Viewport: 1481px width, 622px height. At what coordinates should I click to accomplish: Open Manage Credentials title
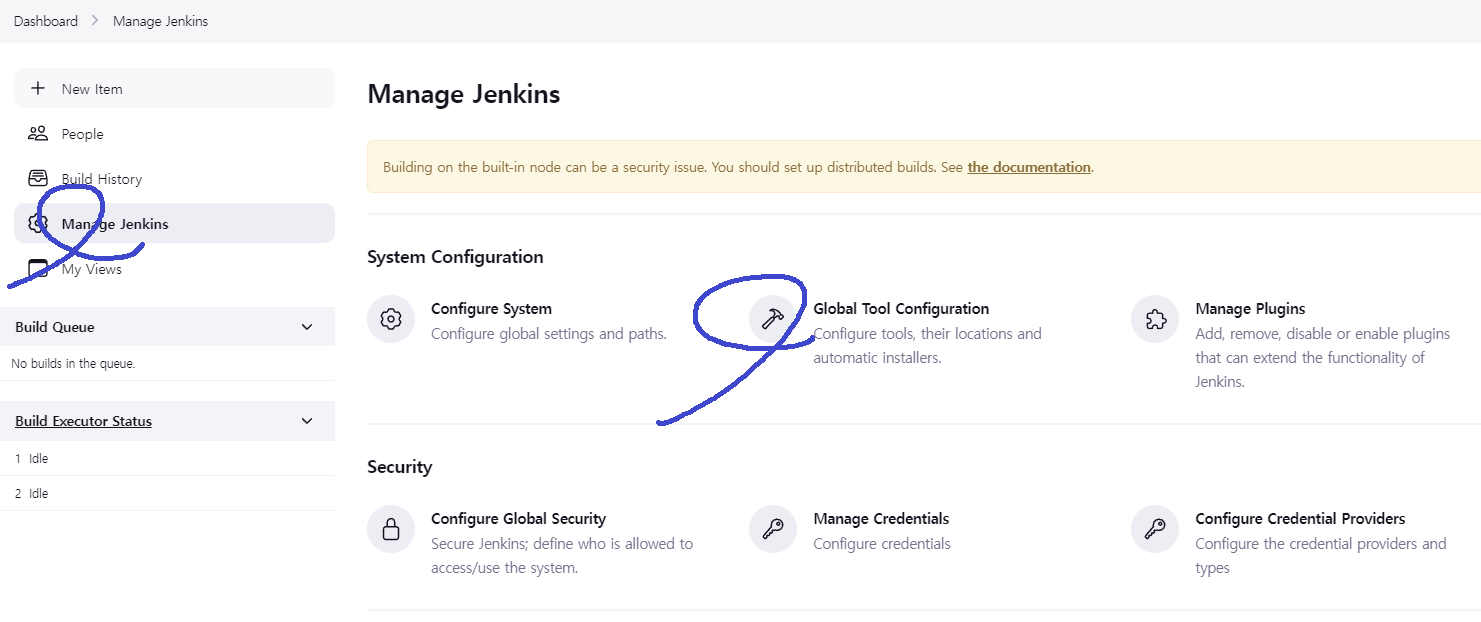point(881,519)
